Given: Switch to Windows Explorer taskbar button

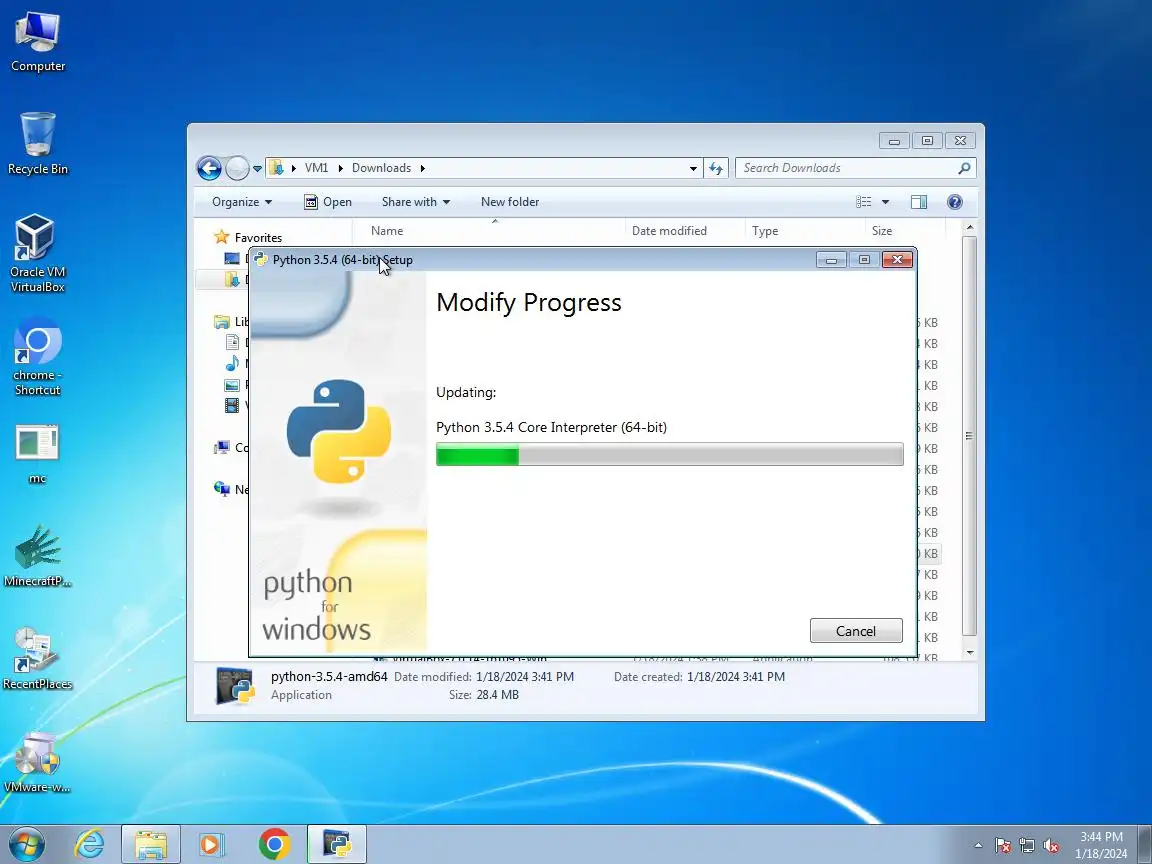Looking at the screenshot, I should pos(151,844).
